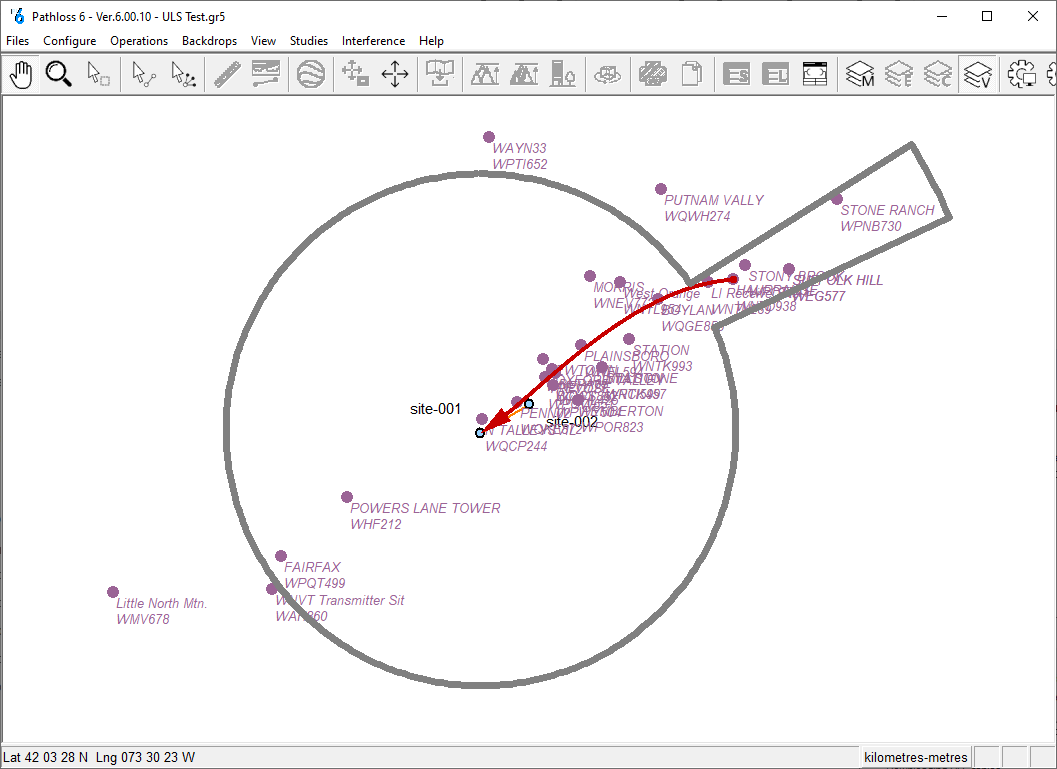Click the globe backdrop icon
The width and height of the screenshot is (1057, 769).
tap(311, 74)
